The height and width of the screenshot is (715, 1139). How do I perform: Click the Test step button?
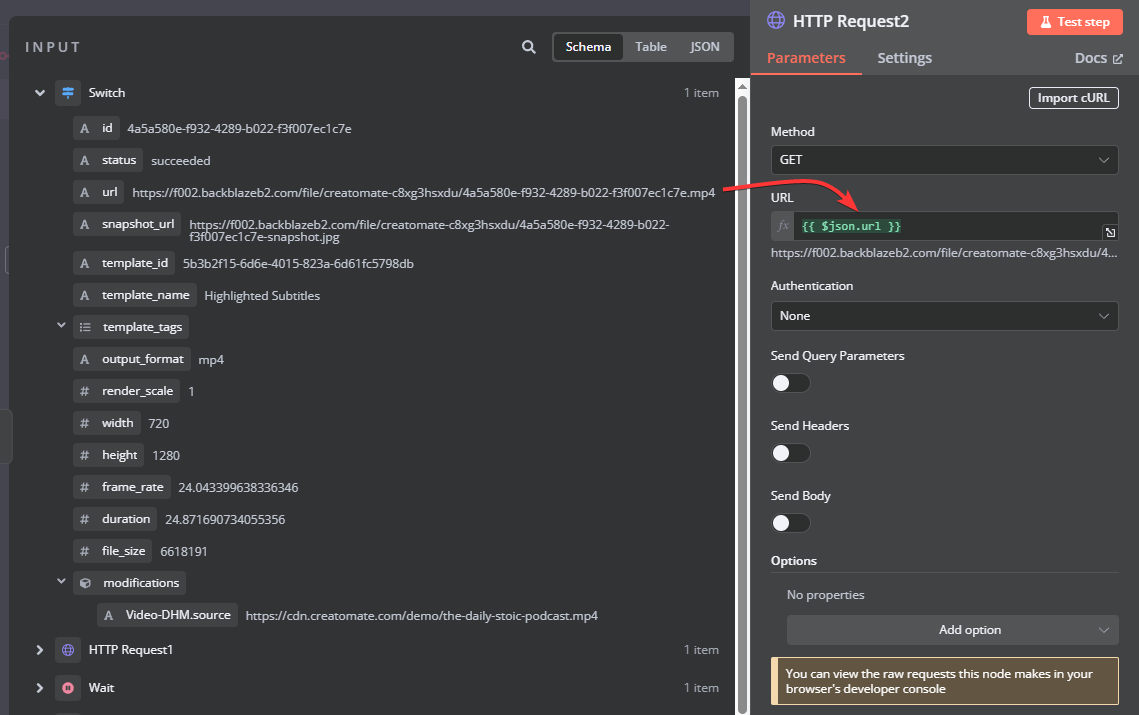(x=1075, y=22)
